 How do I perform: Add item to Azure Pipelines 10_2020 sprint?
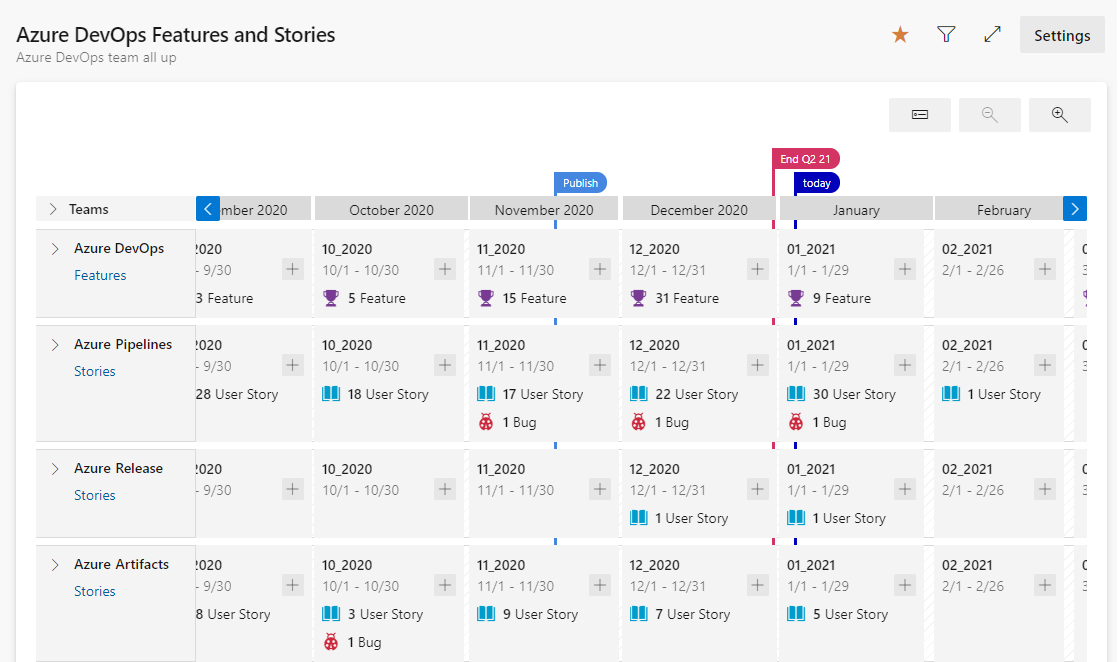(x=445, y=365)
